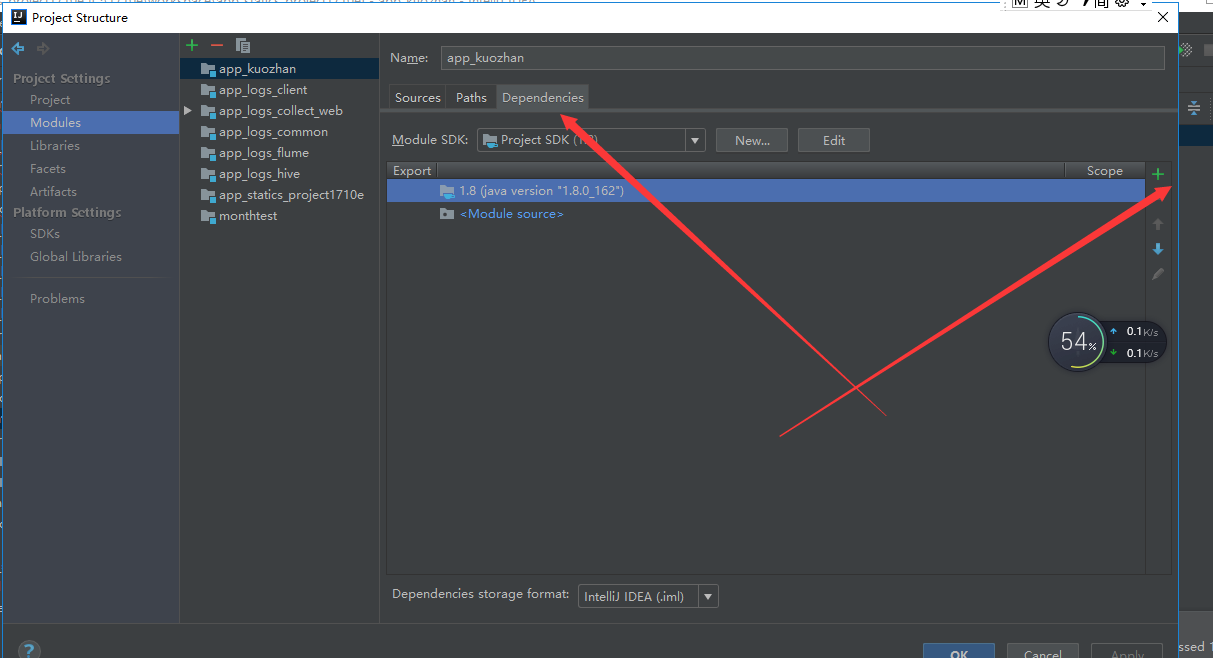Go back using the left navigation arrow
1213x658 pixels.
pos(18,48)
